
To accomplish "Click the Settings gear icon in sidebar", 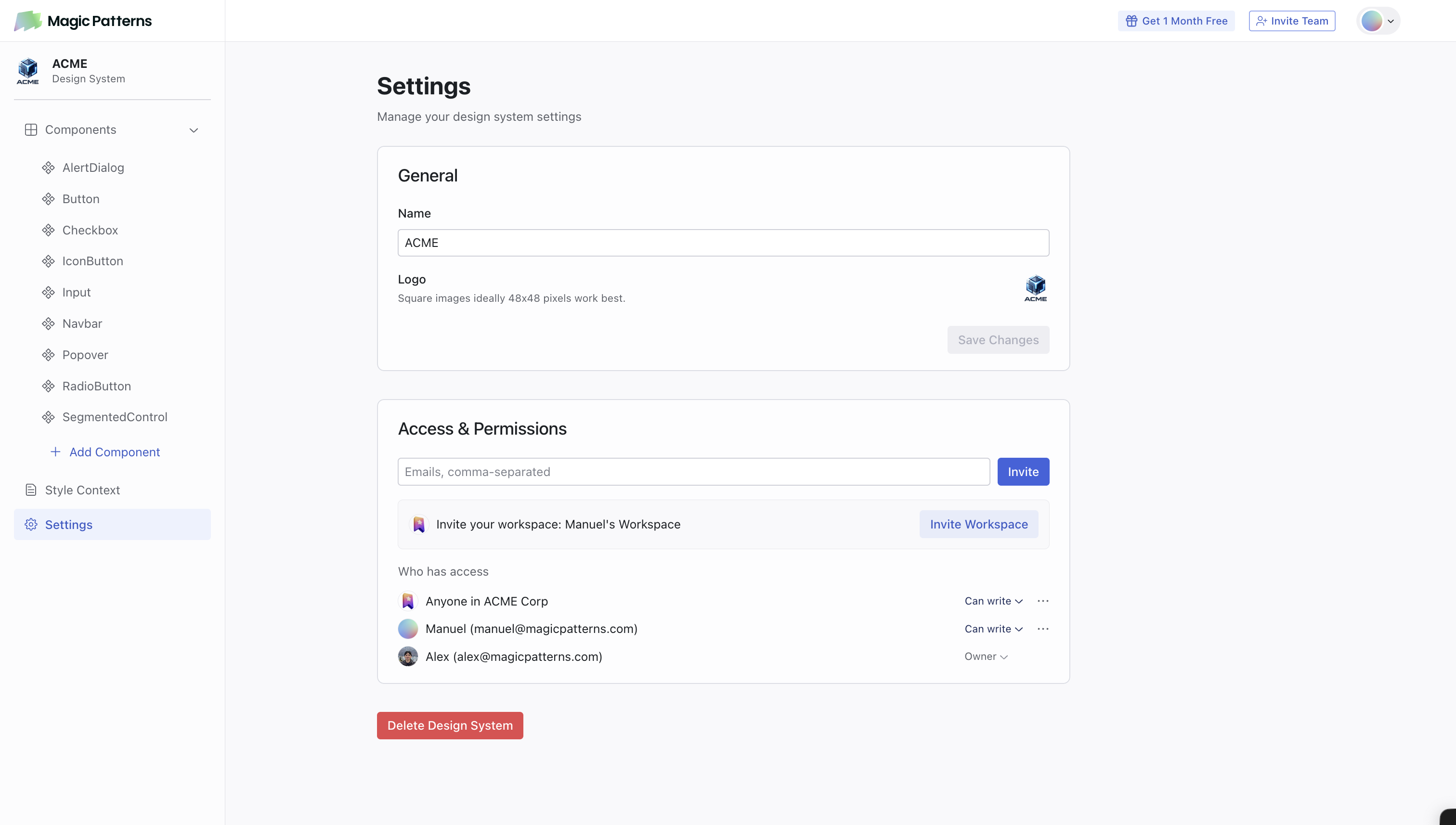I will [31, 524].
